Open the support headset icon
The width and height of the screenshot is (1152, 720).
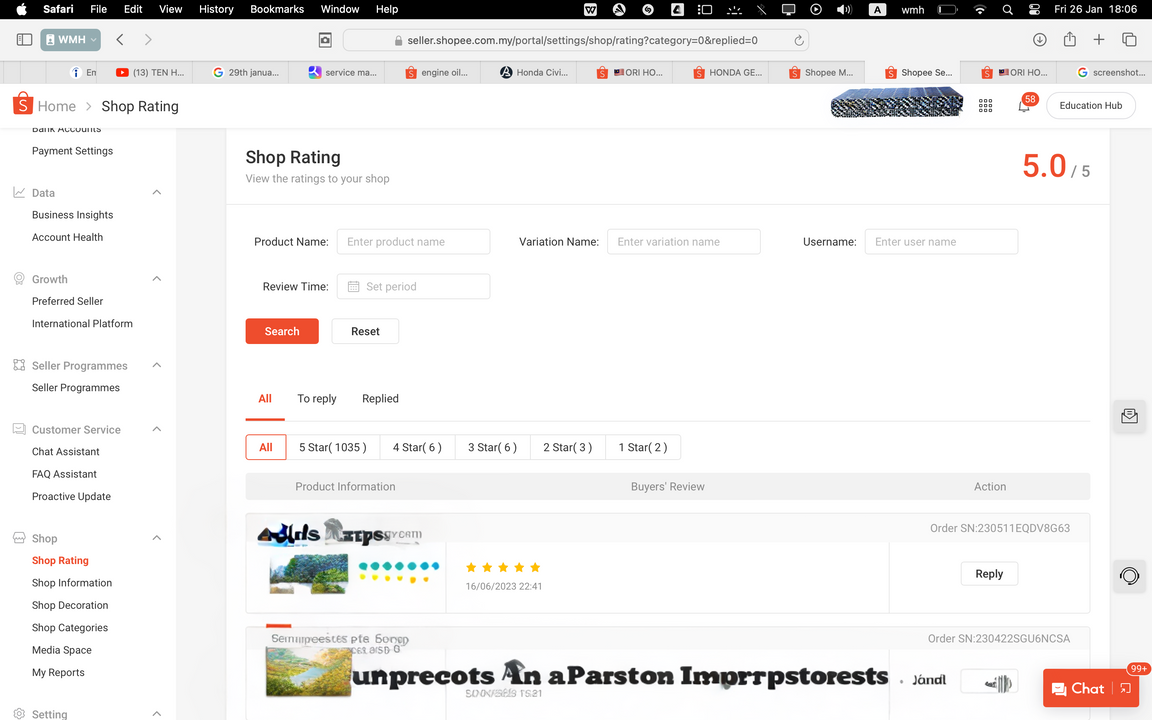point(1129,576)
